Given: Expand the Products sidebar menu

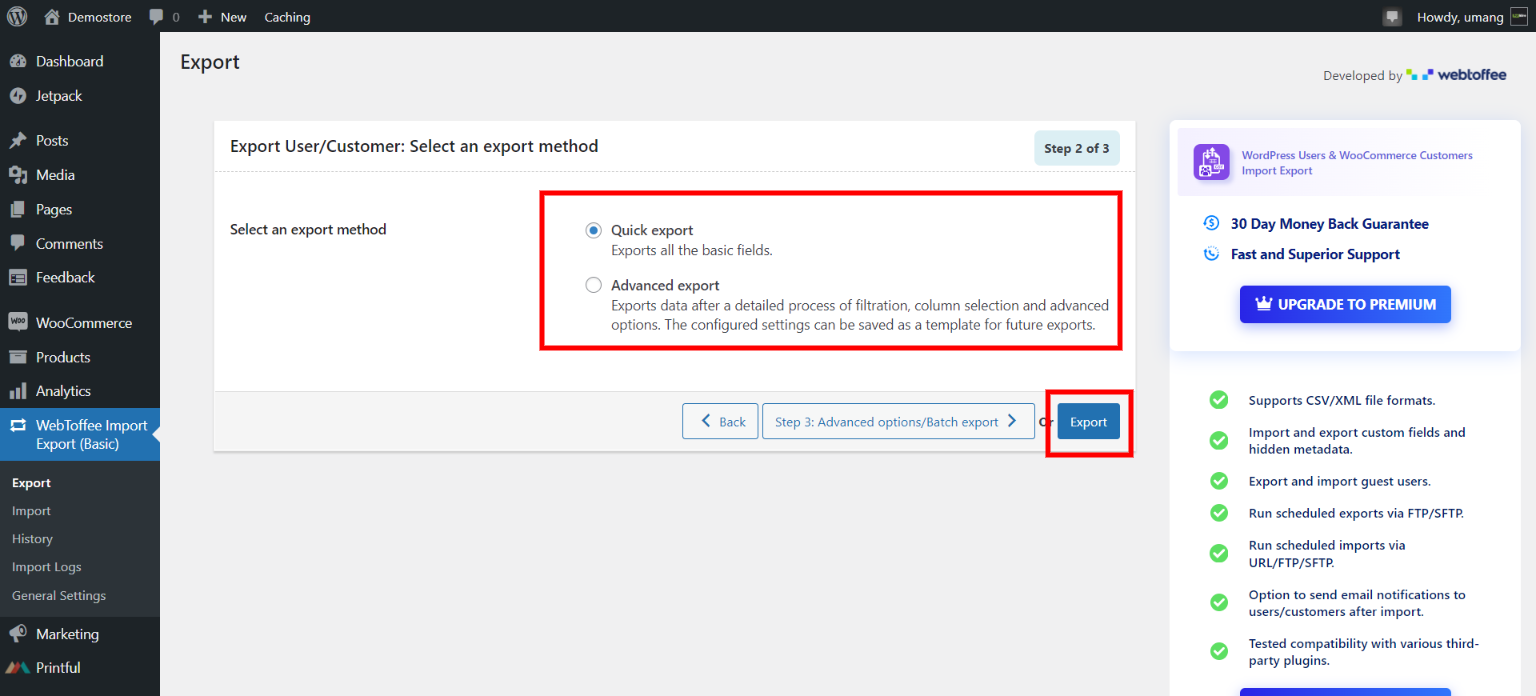Looking at the screenshot, I should pyautogui.click(x=63, y=357).
